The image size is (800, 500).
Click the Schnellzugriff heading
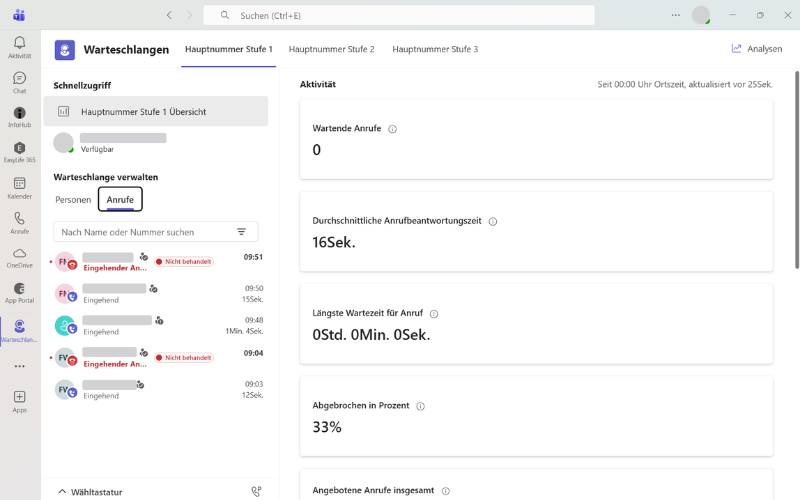[x=82, y=85]
